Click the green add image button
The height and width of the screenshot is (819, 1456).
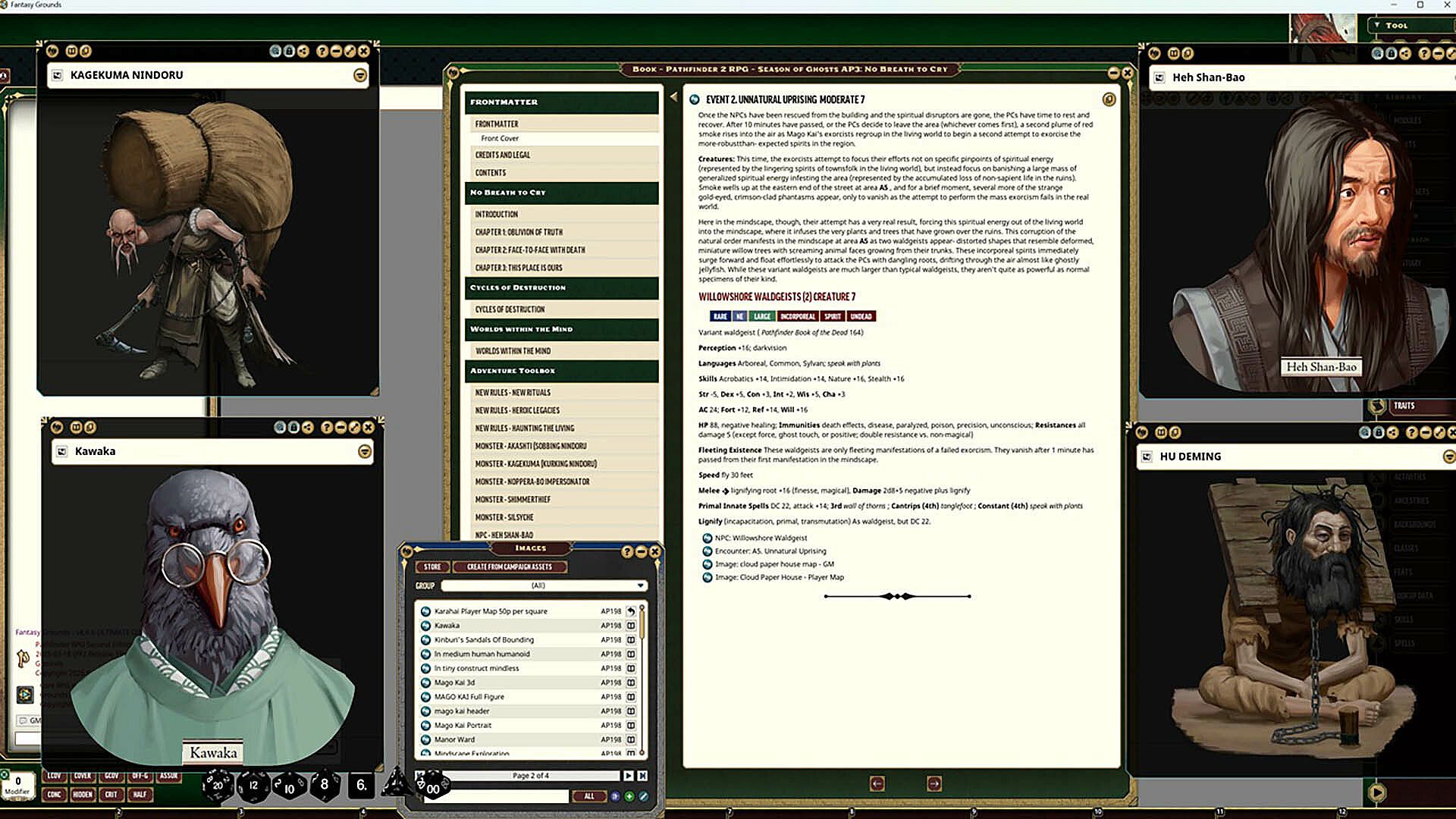click(x=629, y=796)
